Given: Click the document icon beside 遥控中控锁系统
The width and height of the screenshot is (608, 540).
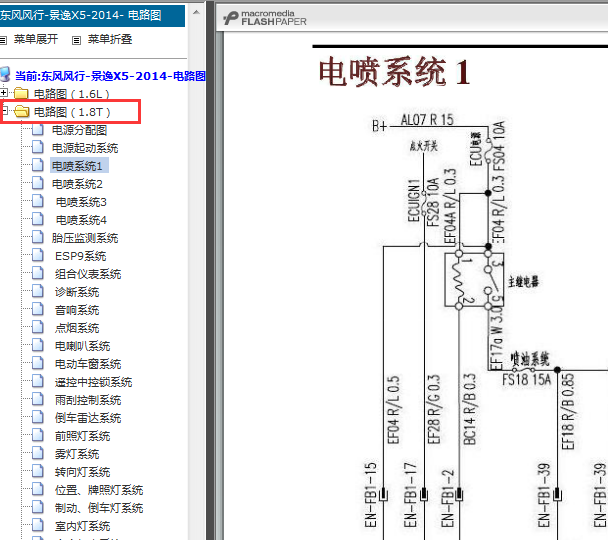Looking at the screenshot, I should click(38, 381).
